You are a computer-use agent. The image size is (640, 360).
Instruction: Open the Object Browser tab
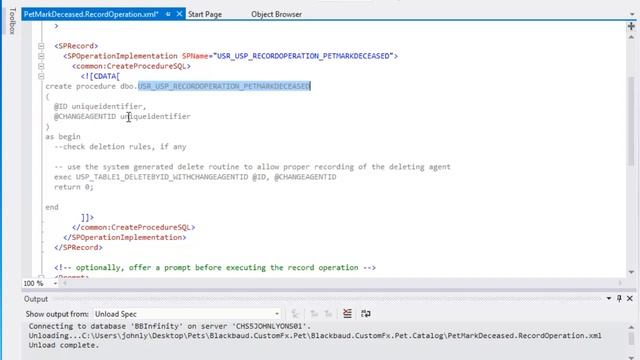point(276,14)
